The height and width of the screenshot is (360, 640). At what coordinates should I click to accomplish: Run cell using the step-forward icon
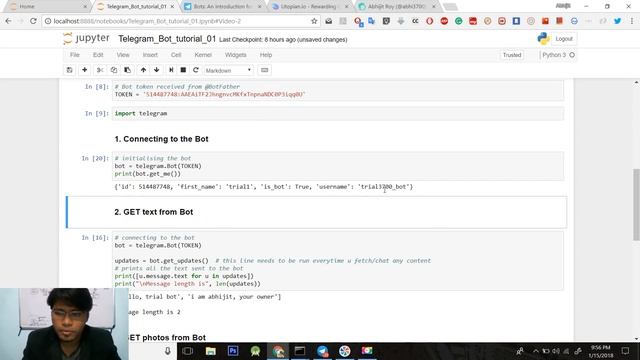pos(171,70)
